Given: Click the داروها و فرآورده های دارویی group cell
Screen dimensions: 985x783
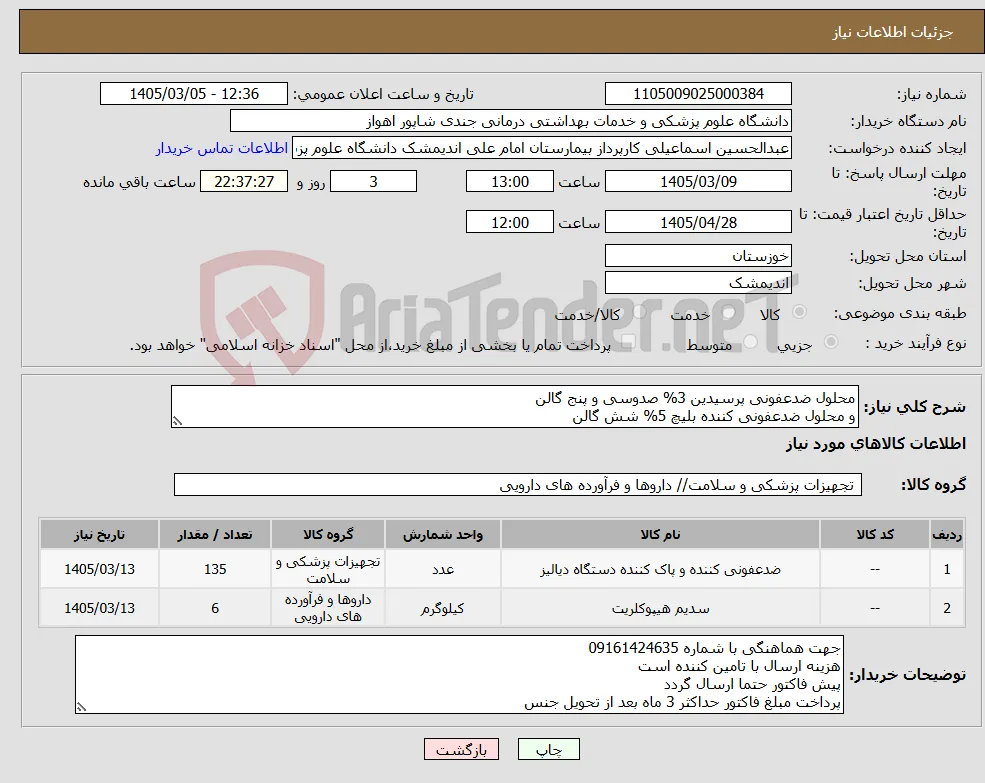Looking at the screenshot, I should click(x=328, y=608).
